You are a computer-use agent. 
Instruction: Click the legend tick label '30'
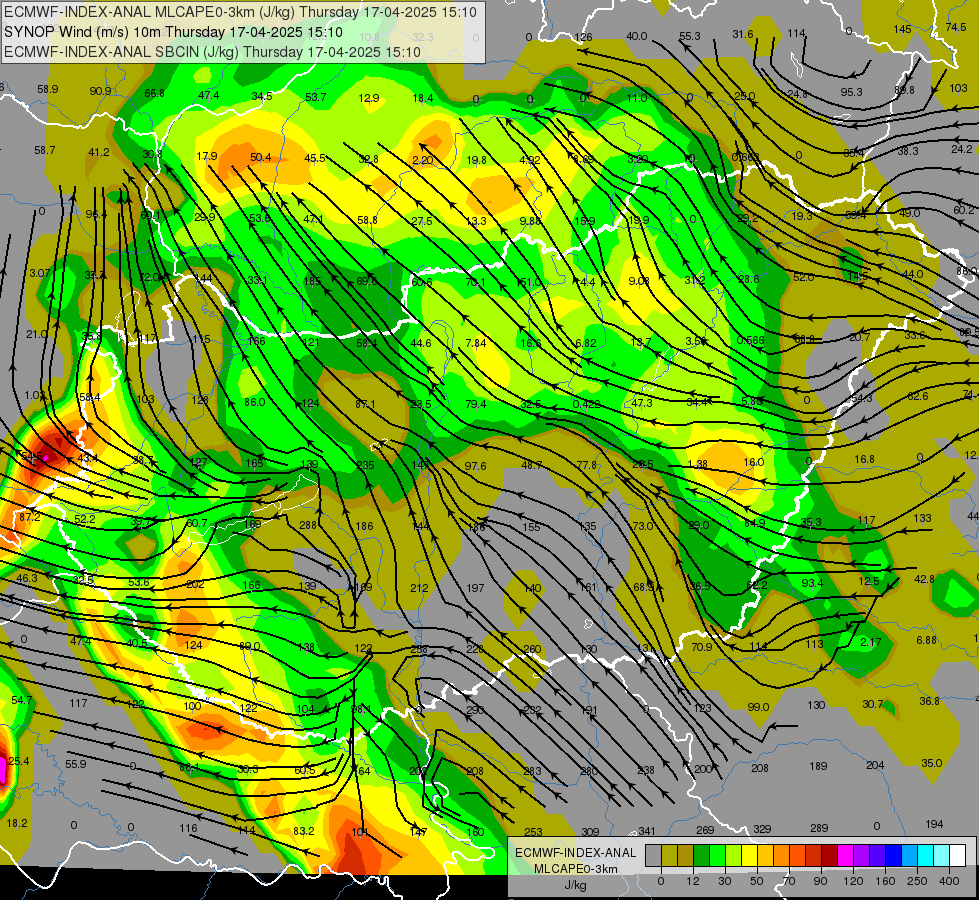click(x=725, y=881)
